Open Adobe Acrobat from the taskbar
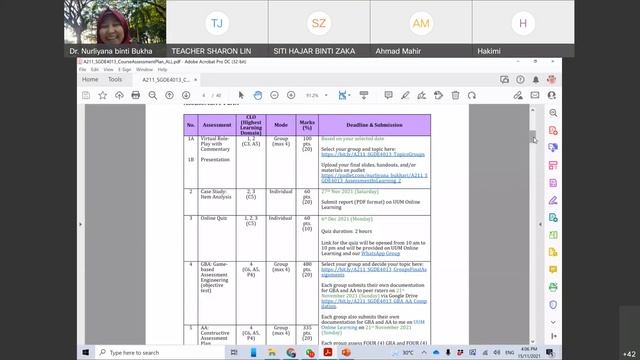 pyautogui.click(x=328, y=352)
